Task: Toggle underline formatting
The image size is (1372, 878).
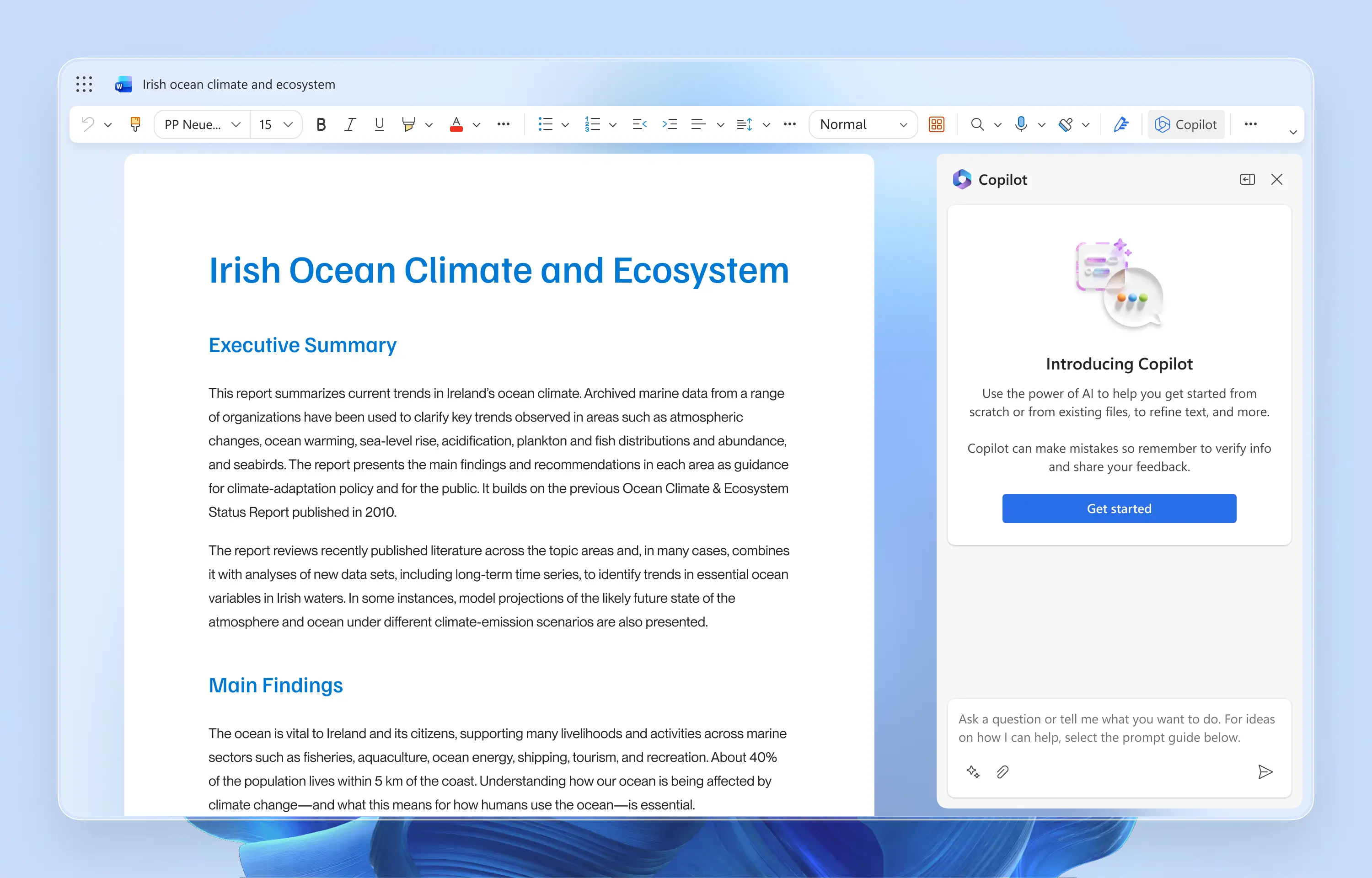Action: (379, 124)
